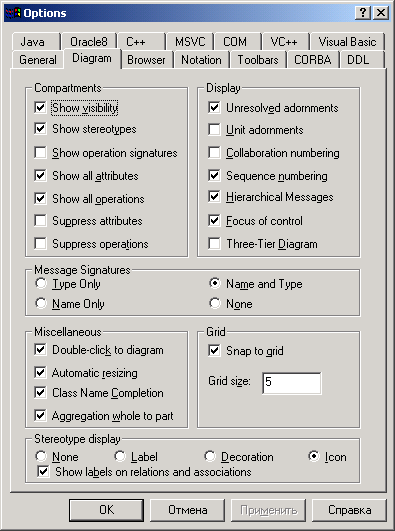Click the Options dialog title bar icon
This screenshot has height=531, width=395.
tap(13, 13)
